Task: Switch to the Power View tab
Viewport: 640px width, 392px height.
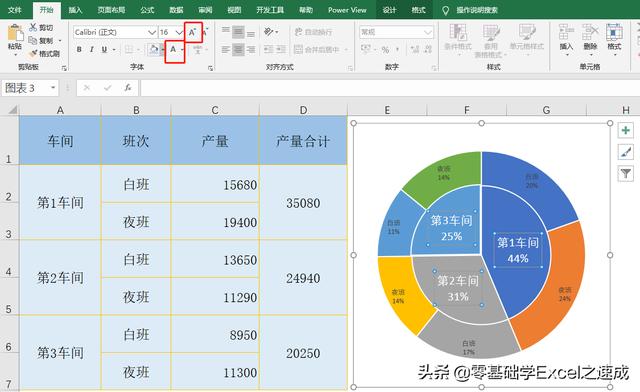Action: tap(347, 10)
